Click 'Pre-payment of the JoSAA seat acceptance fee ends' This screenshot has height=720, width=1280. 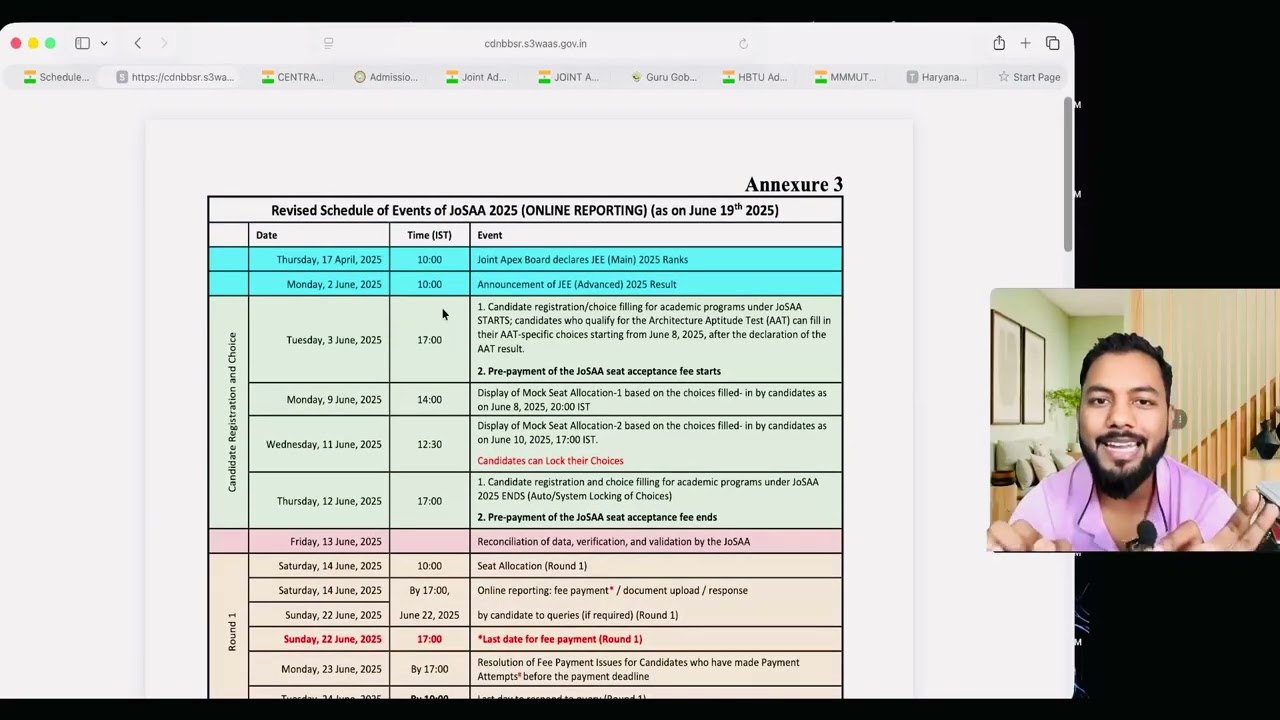click(x=597, y=517)
